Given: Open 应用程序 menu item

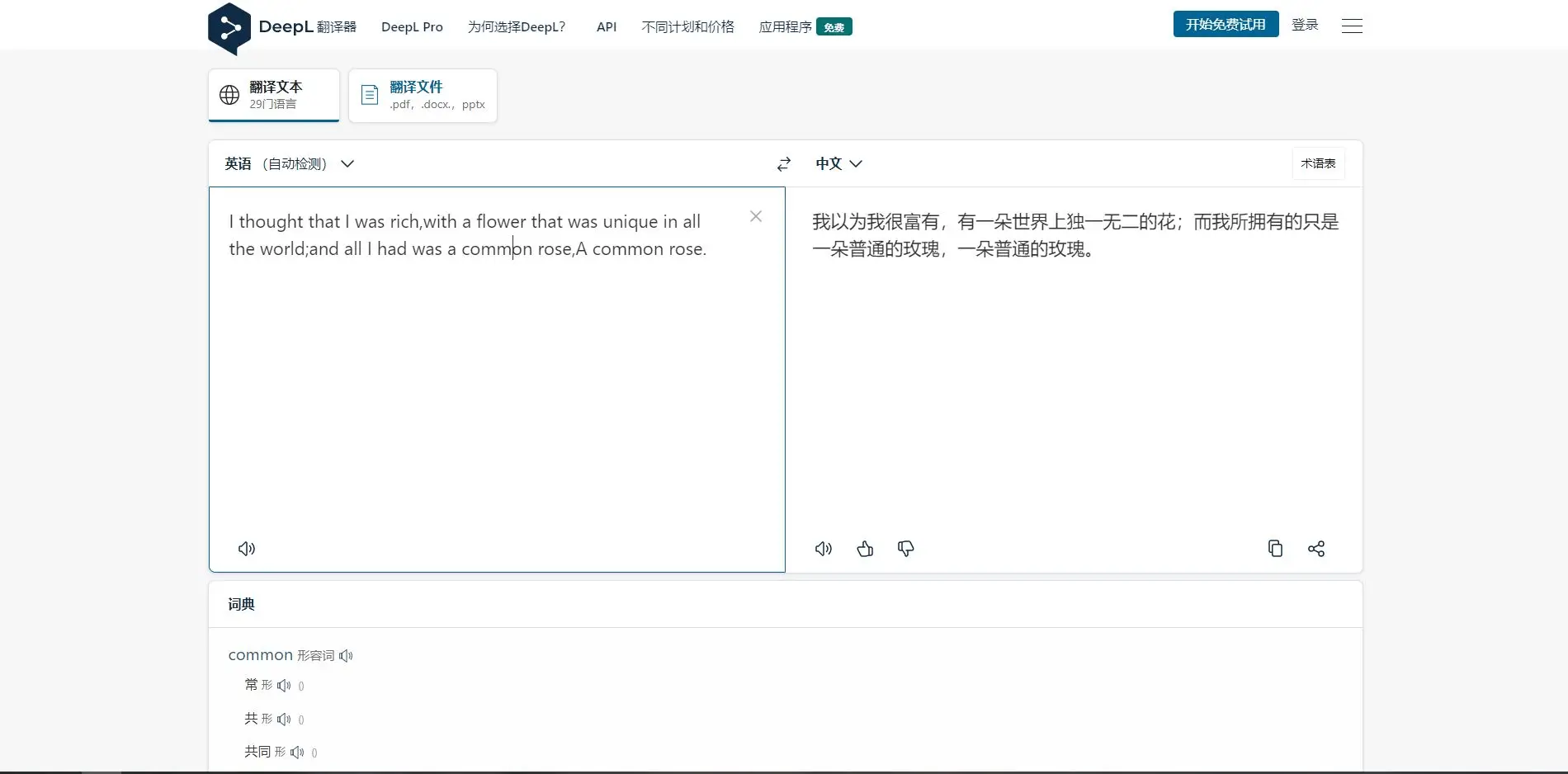Looking at the screenshot, I should (x=785, y=26).
